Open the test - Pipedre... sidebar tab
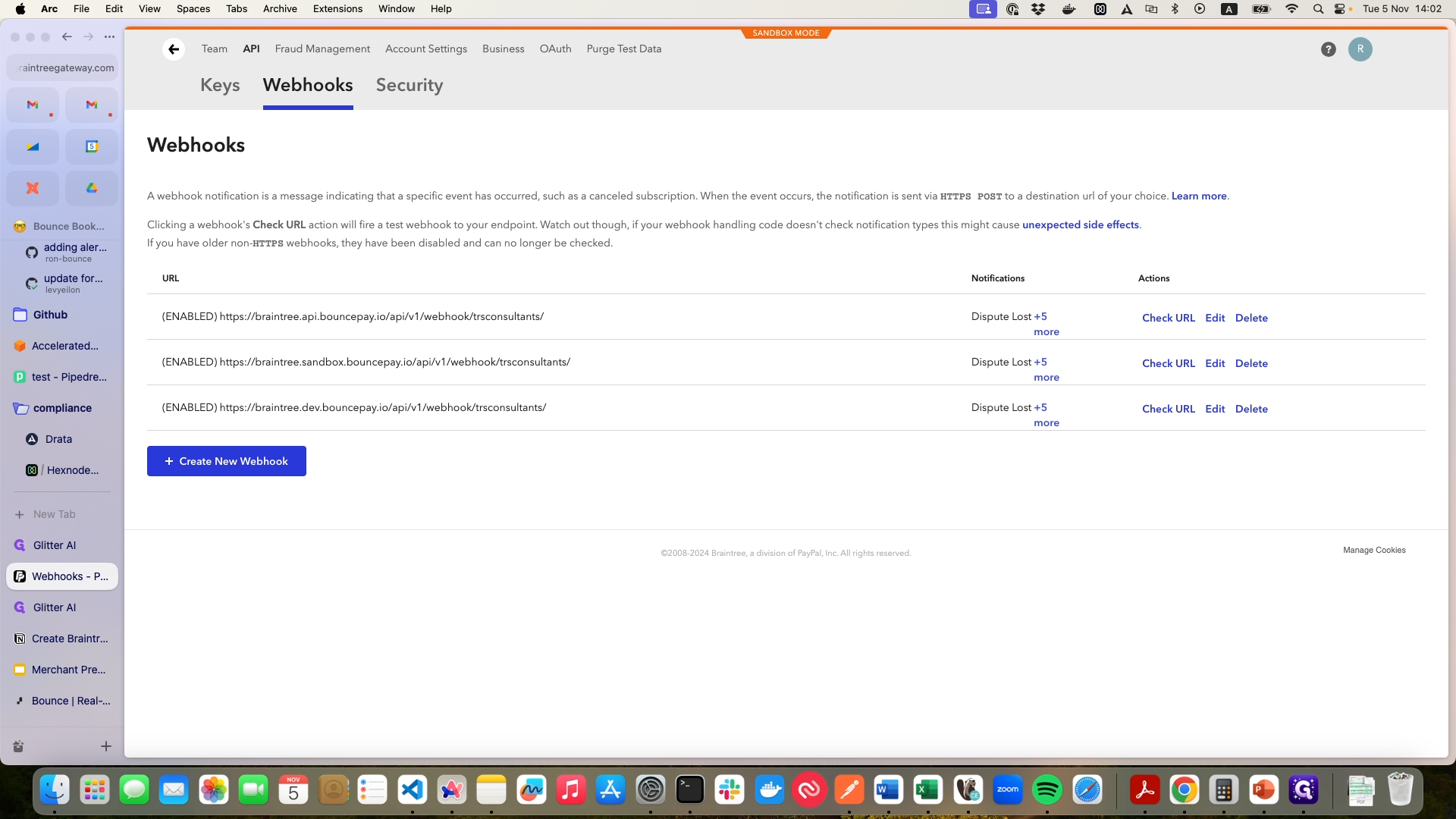1456x819 pixels. pyautogui.click(x=62, y=377)
